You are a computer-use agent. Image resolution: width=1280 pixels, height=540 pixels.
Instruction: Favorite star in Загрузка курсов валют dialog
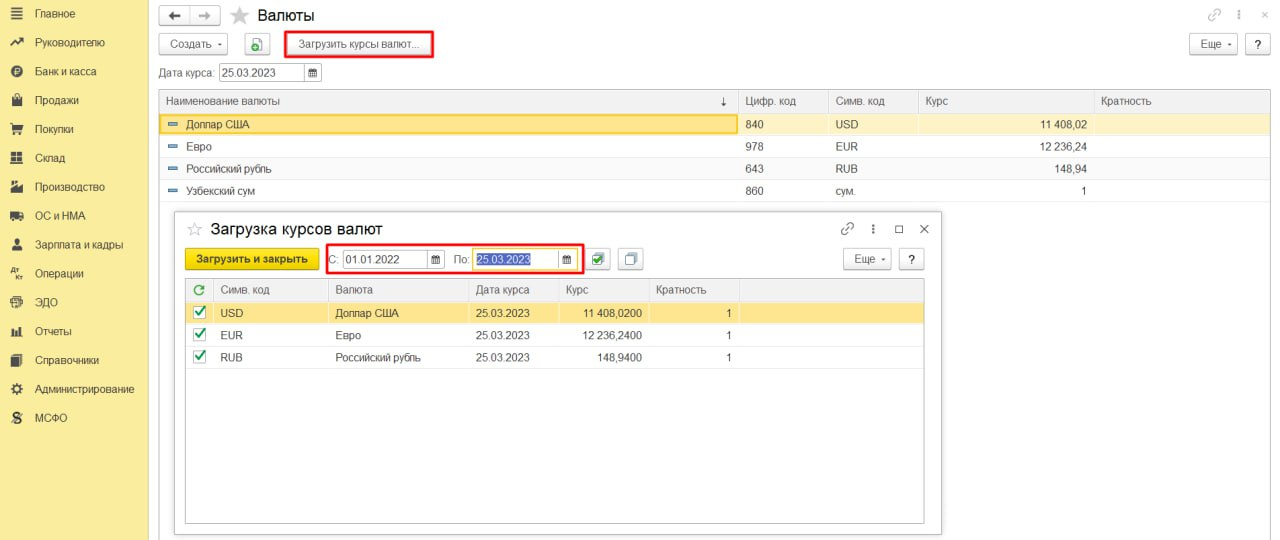195,229
